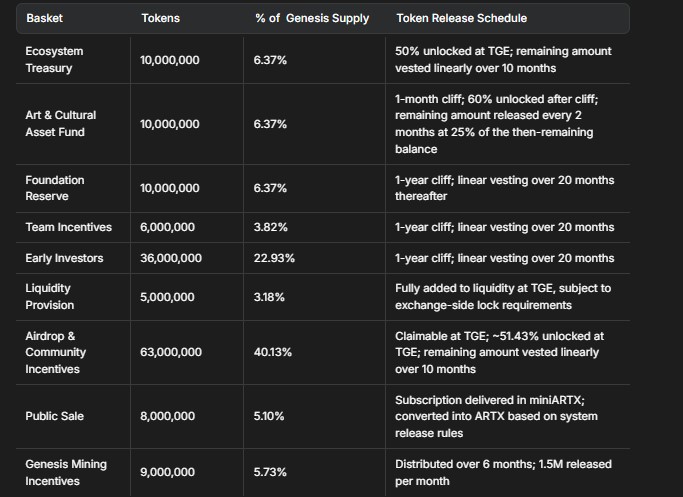Click the Foundation Reserve row label
Image resolution: width=683 pixels, height=497 pixels.
click(x=54, y=188)
